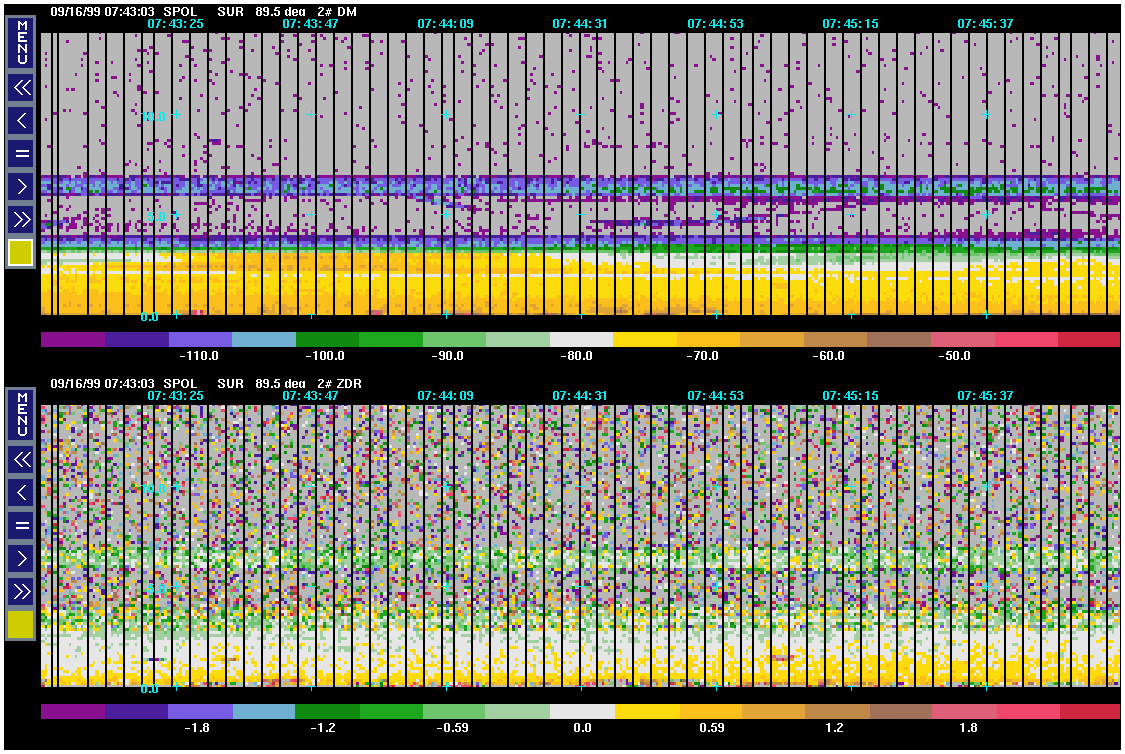Image resolution: width=1125 pixels, height=754 pixels.
Task: Click the positive 1.2 label under ZDR color bar
Action: click(x=834, y=727)
